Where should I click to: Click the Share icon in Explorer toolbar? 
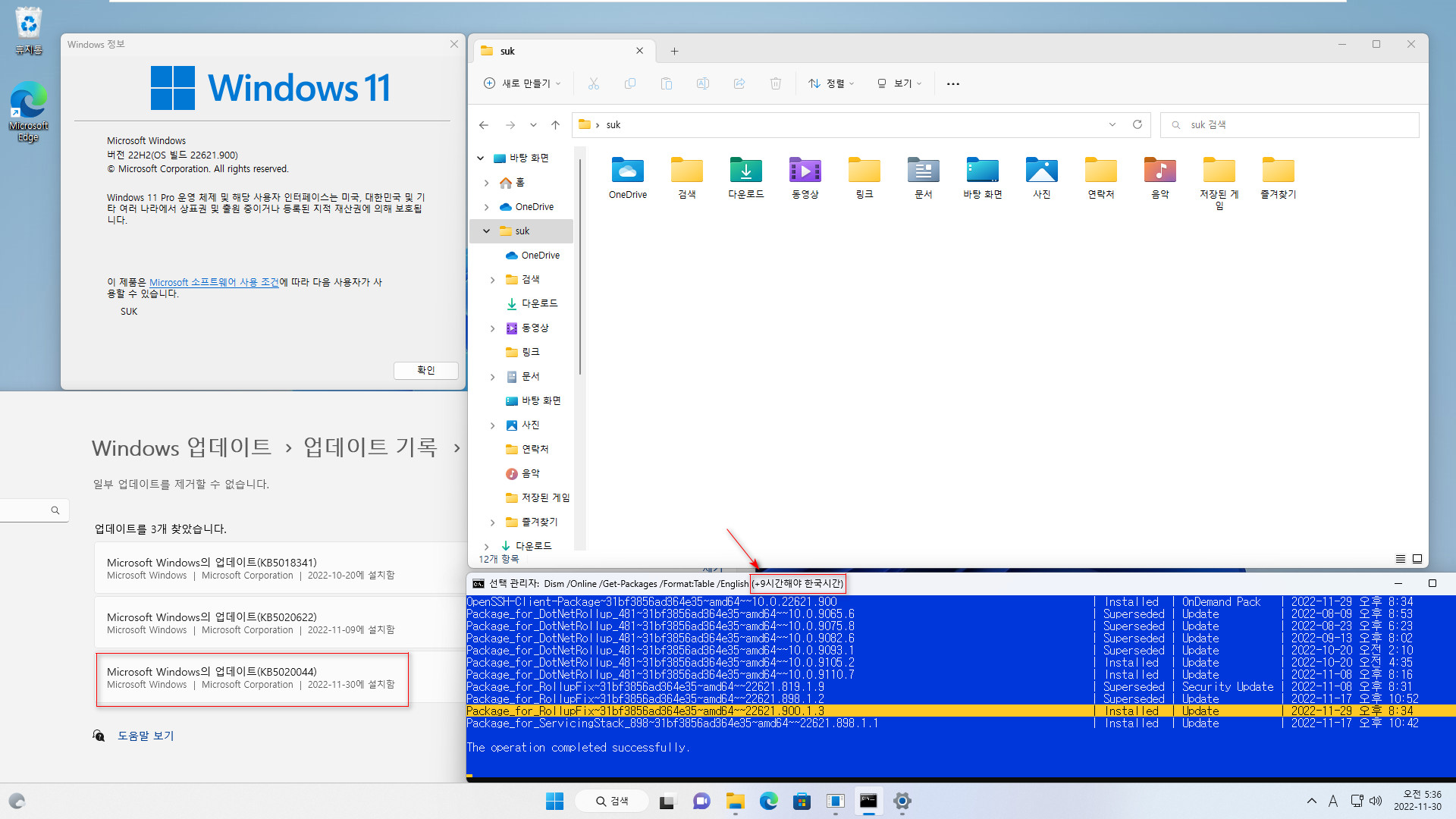pos(739,83)
